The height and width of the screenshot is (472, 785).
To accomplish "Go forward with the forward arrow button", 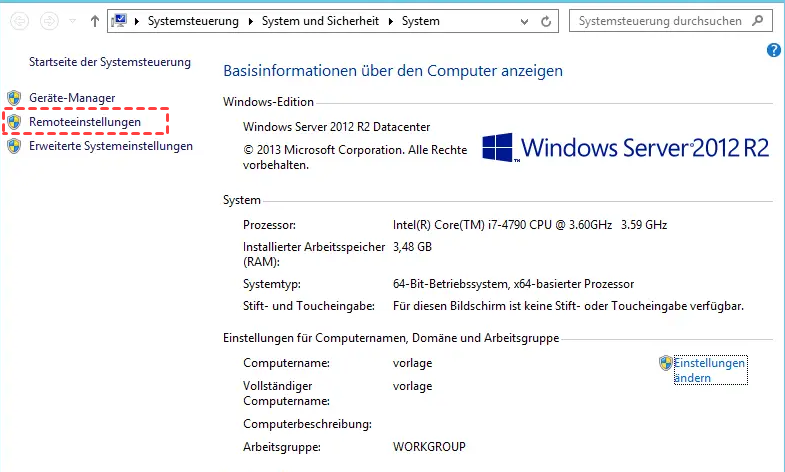I will click(x=49, y=21).
